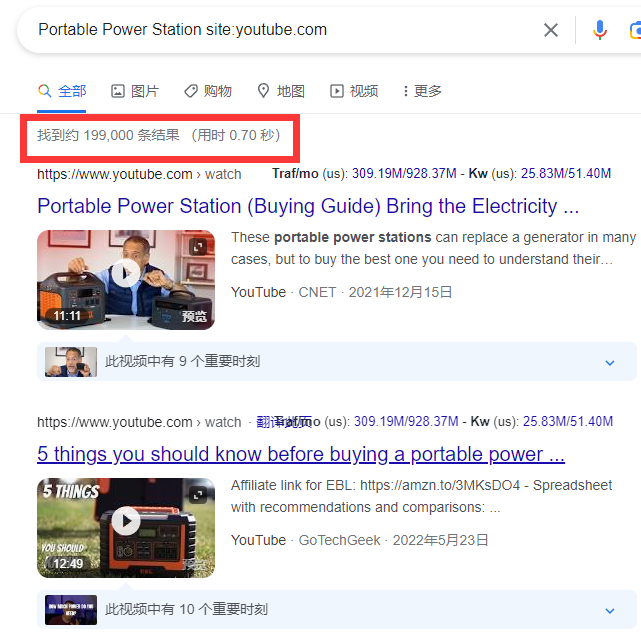Click the EBL affiliate link description snippet
Viewport: 641px width, 642px height.
pyautogui.click(x=421, y=496)
